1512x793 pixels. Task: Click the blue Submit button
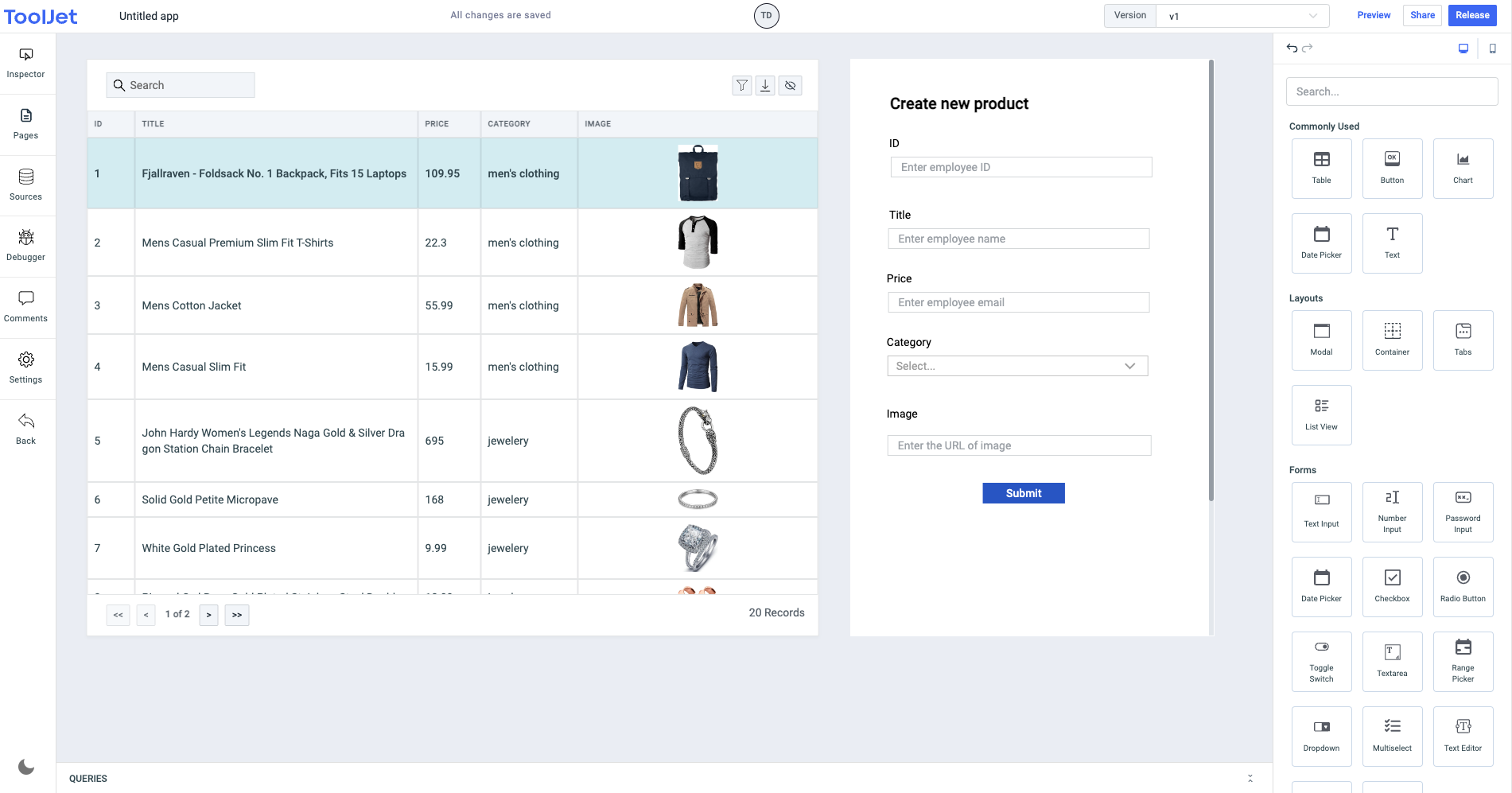1023,493
